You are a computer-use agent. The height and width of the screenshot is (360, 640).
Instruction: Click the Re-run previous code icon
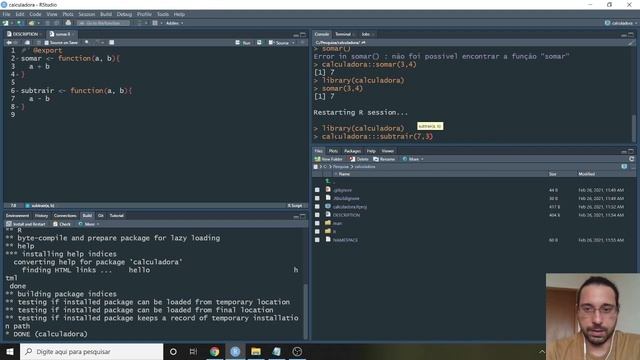259,42
